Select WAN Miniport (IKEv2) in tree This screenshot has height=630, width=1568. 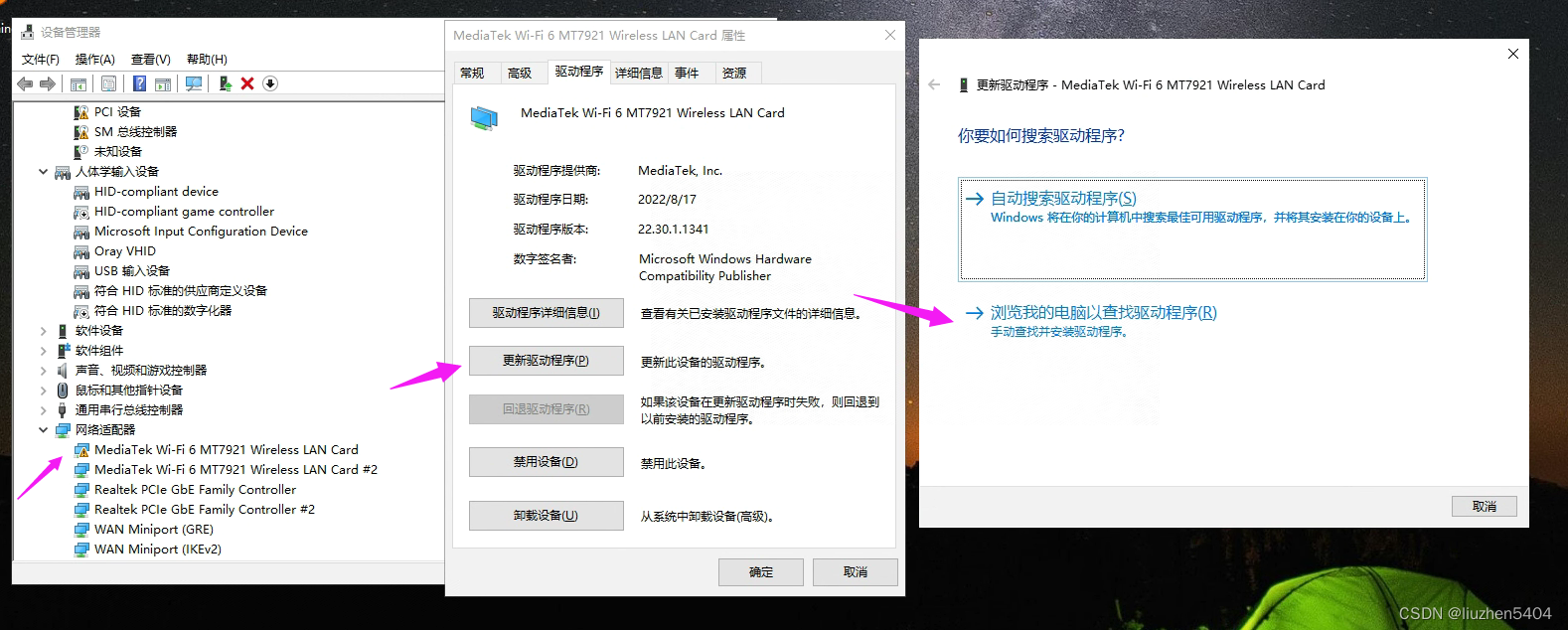[158, 550]
